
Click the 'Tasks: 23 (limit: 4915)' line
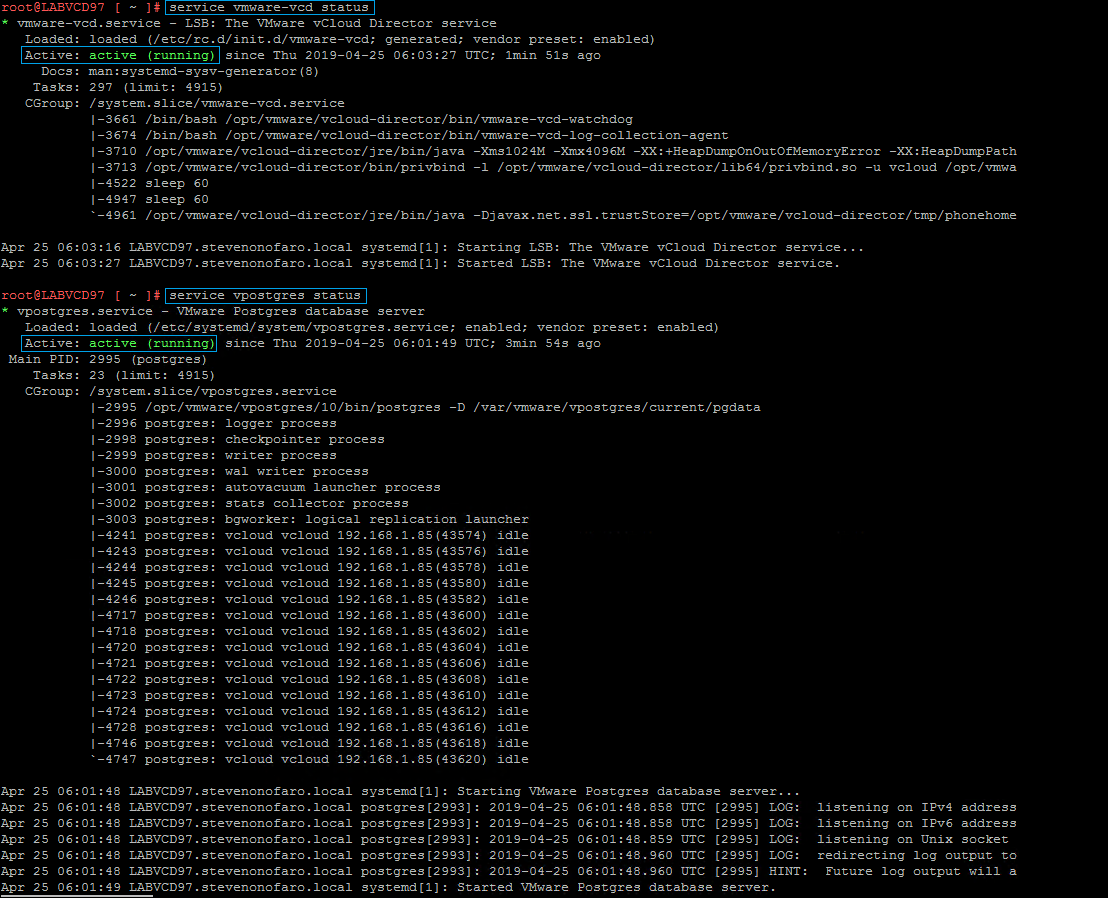[128, 376]
